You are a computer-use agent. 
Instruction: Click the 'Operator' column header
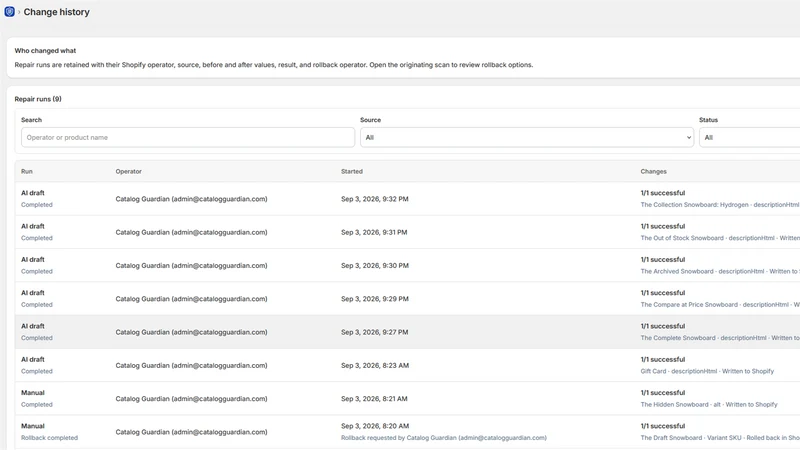[129, 171]
